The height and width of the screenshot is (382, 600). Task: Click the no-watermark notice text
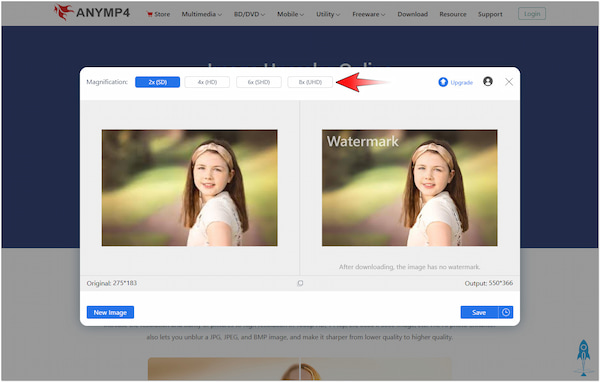point(409,267)
